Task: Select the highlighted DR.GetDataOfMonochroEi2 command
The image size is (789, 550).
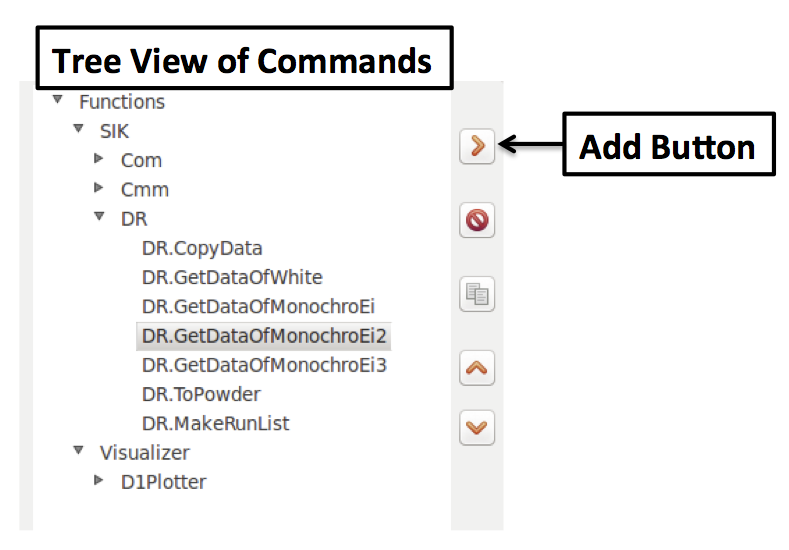Action: coord(263,336)
